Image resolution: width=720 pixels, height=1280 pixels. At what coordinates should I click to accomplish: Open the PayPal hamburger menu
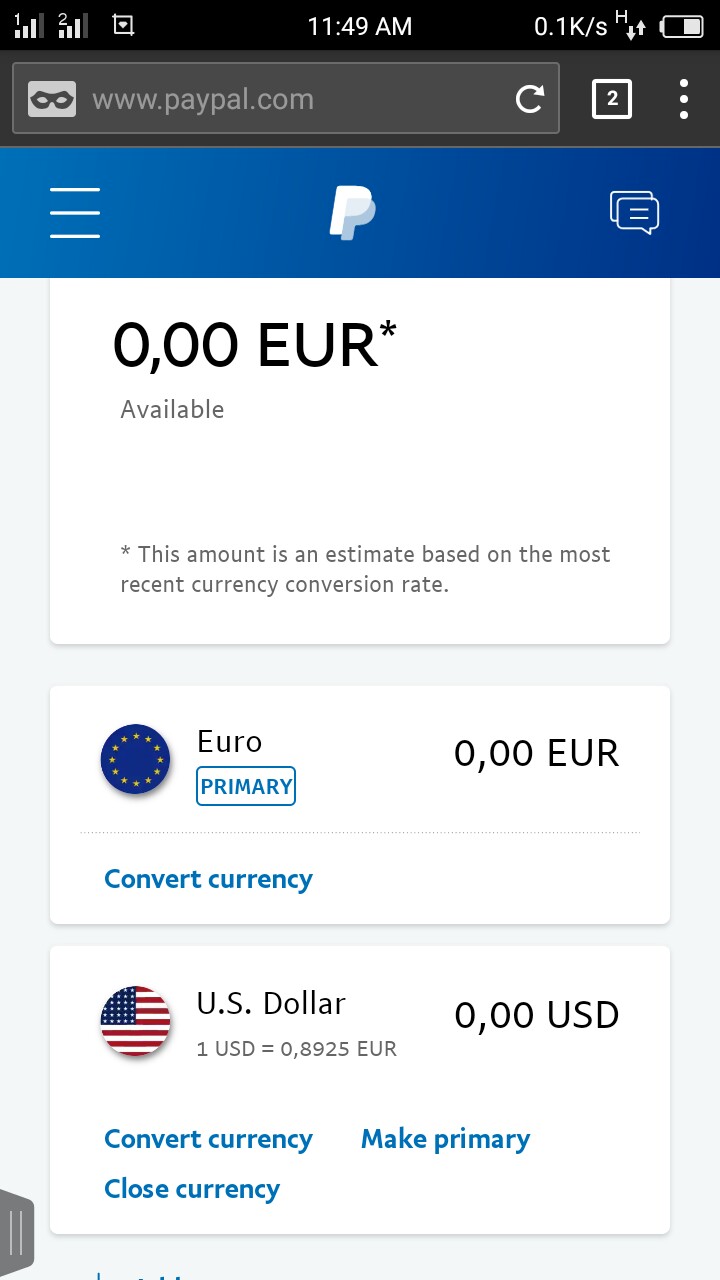coord(75,213)
